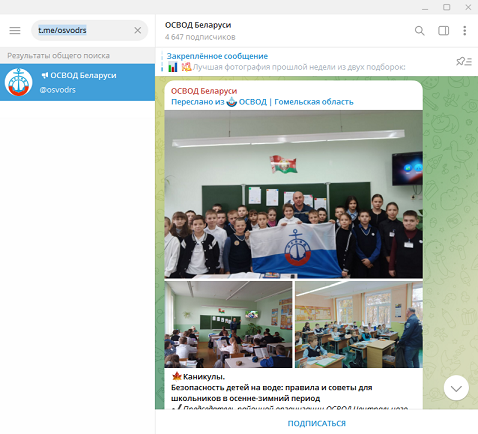The height and width of the screenshot is (434, 478).
Task: Open the hamburger main menu
Action: click(15, 30)
